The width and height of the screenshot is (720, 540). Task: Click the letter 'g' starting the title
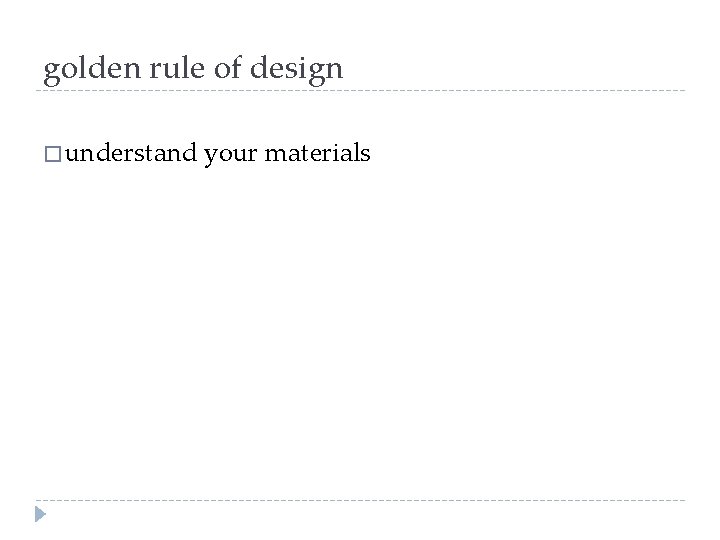point(50,71)
